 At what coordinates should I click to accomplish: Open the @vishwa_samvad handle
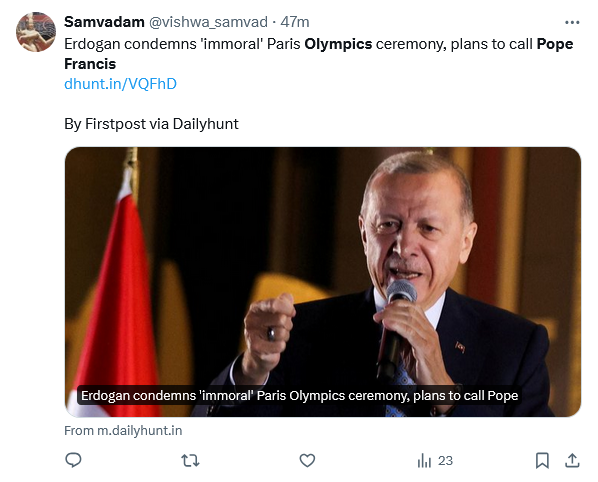tap(208, 22)
